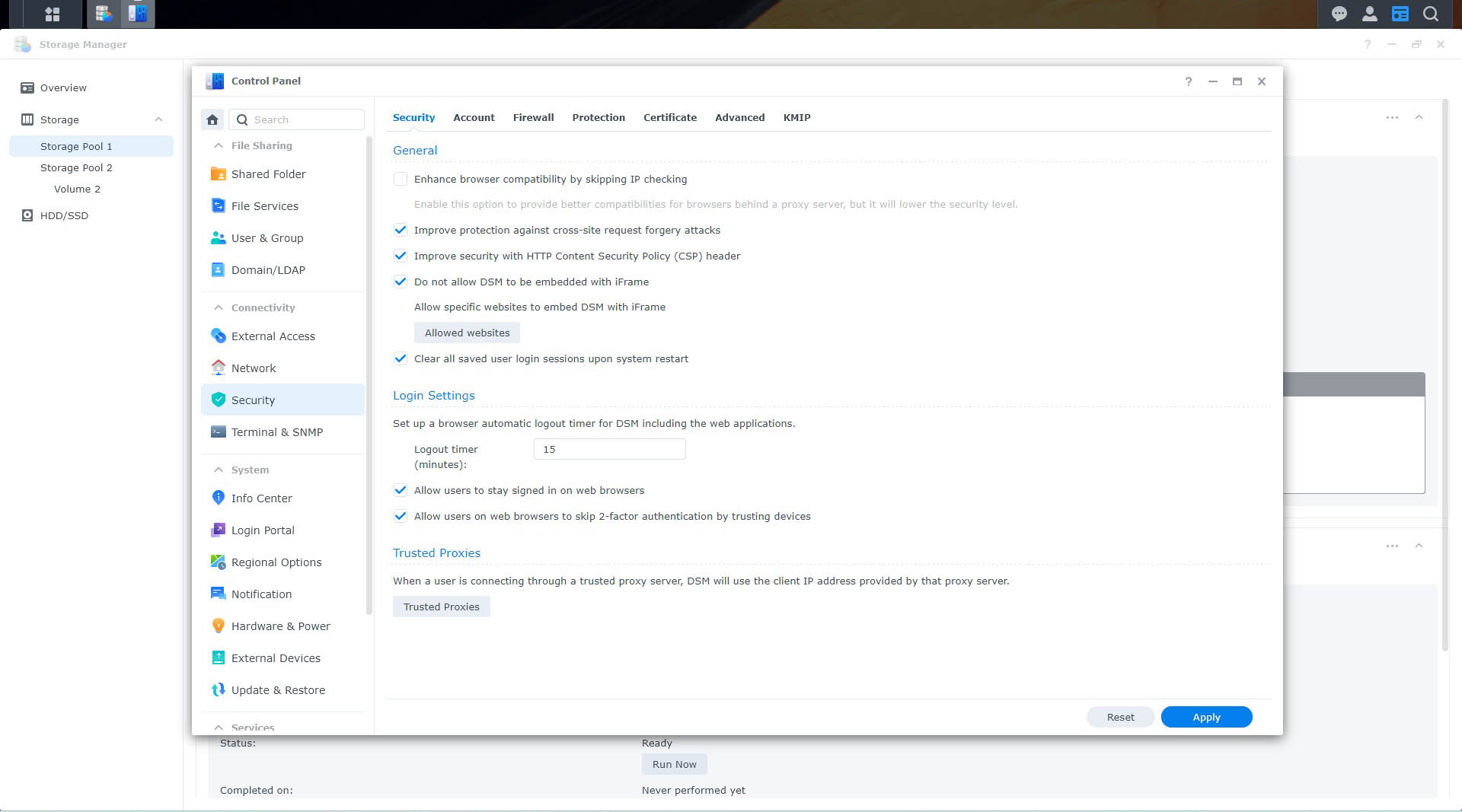Collapse the lower Storage Manager panel chevron
The image size is (1462, 812).
point(1419,546)
